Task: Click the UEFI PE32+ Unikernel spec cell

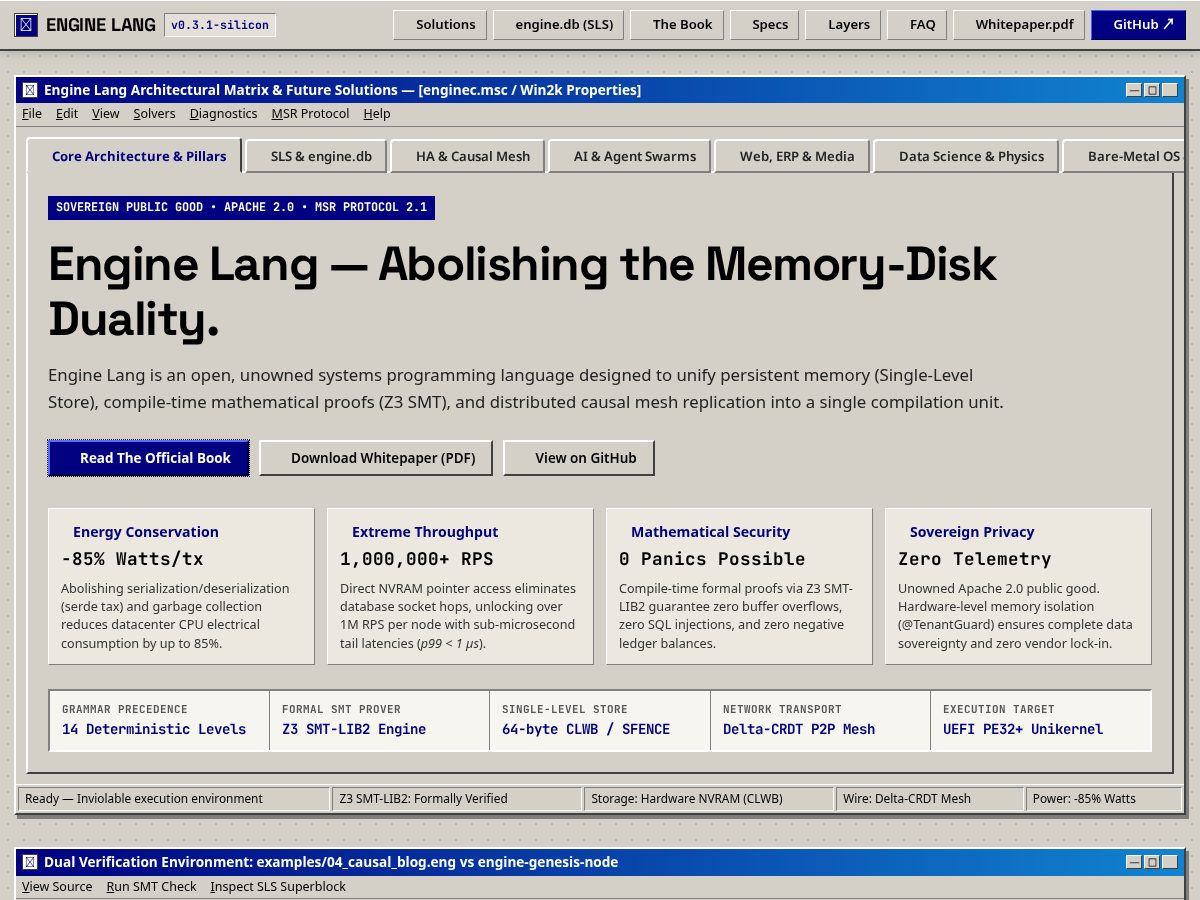Action: (1041, 720)
